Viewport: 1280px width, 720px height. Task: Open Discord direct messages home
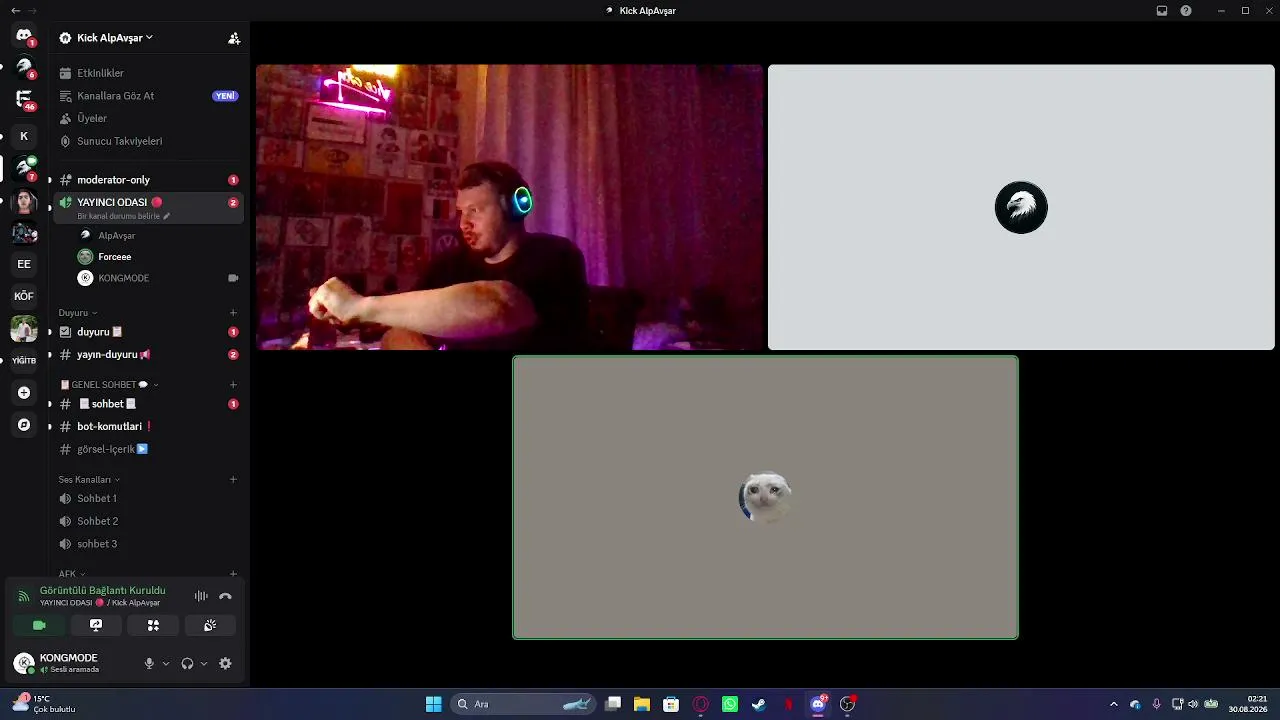tap(24, 36)
